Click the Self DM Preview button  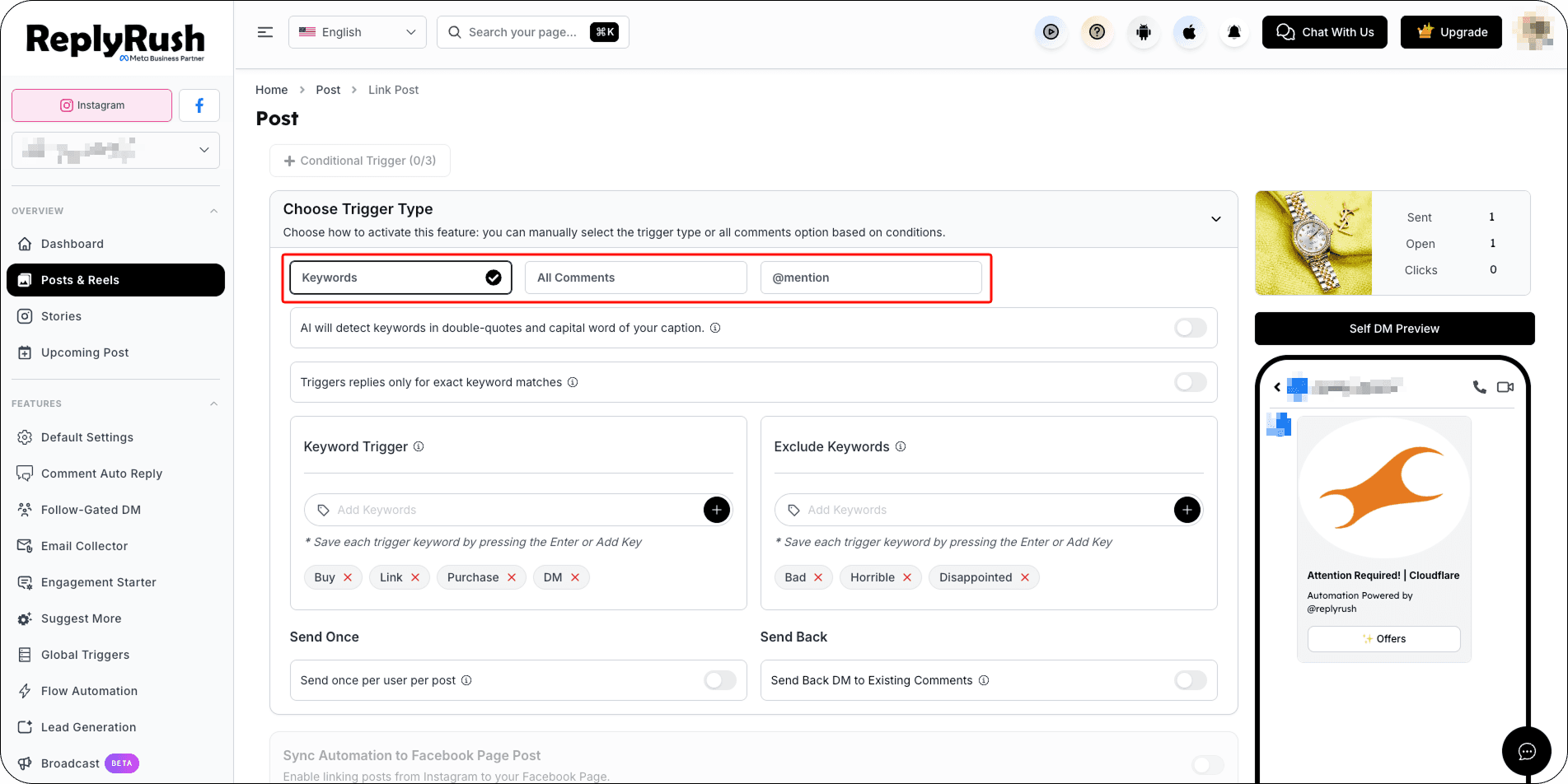(1394, 329)
